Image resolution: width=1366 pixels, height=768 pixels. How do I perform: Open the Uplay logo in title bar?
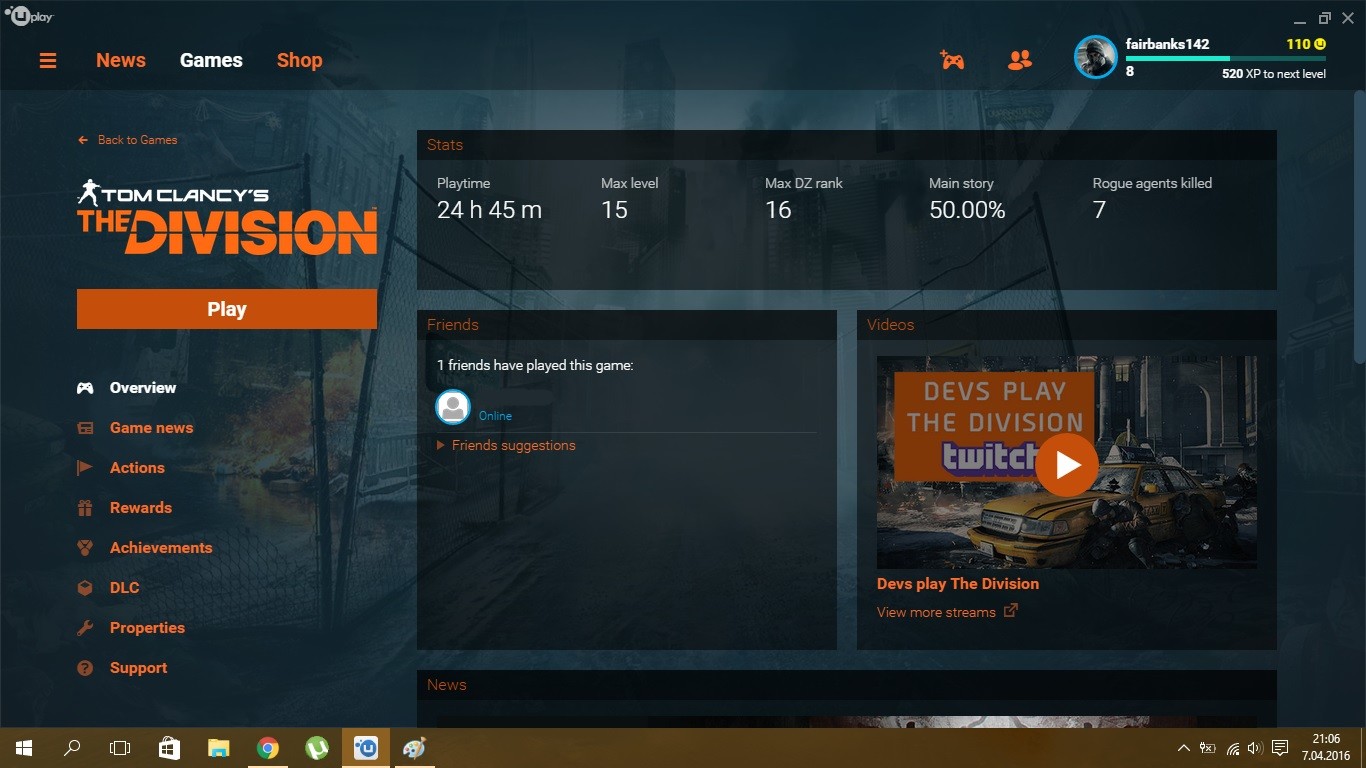pyautogui.click(x=29, y=16)
